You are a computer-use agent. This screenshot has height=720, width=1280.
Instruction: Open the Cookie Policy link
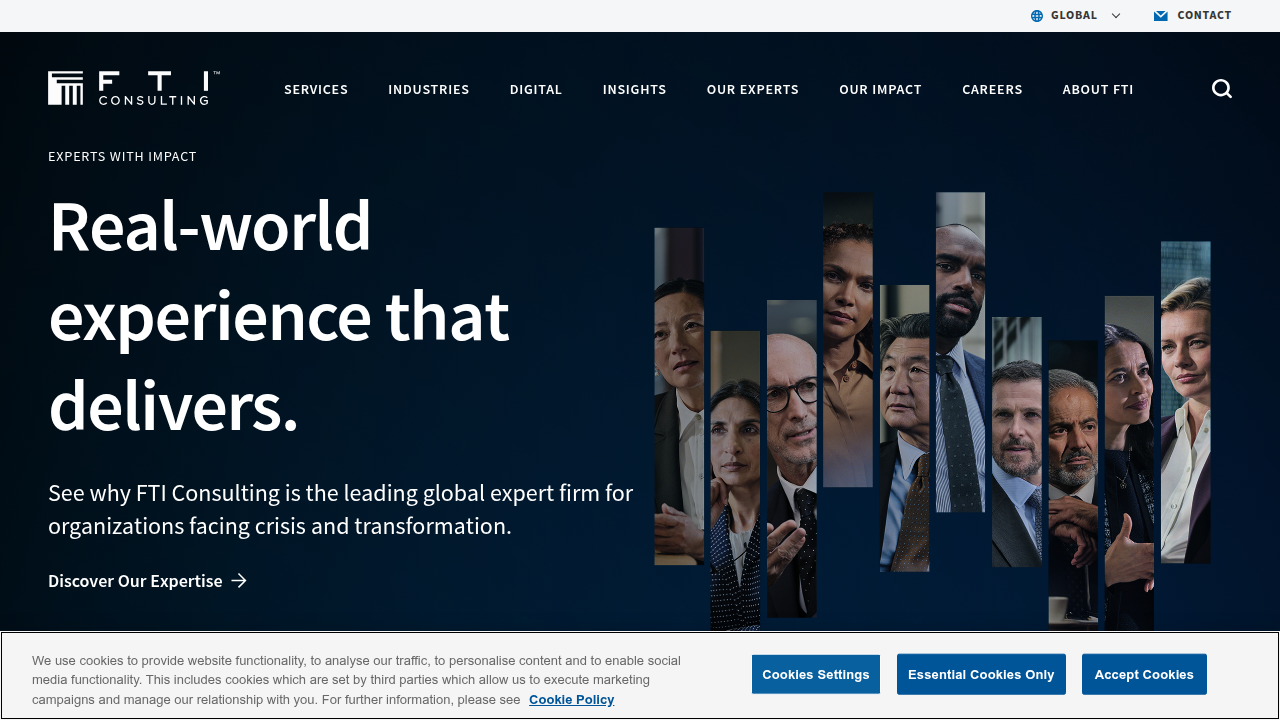click(572, 700)
